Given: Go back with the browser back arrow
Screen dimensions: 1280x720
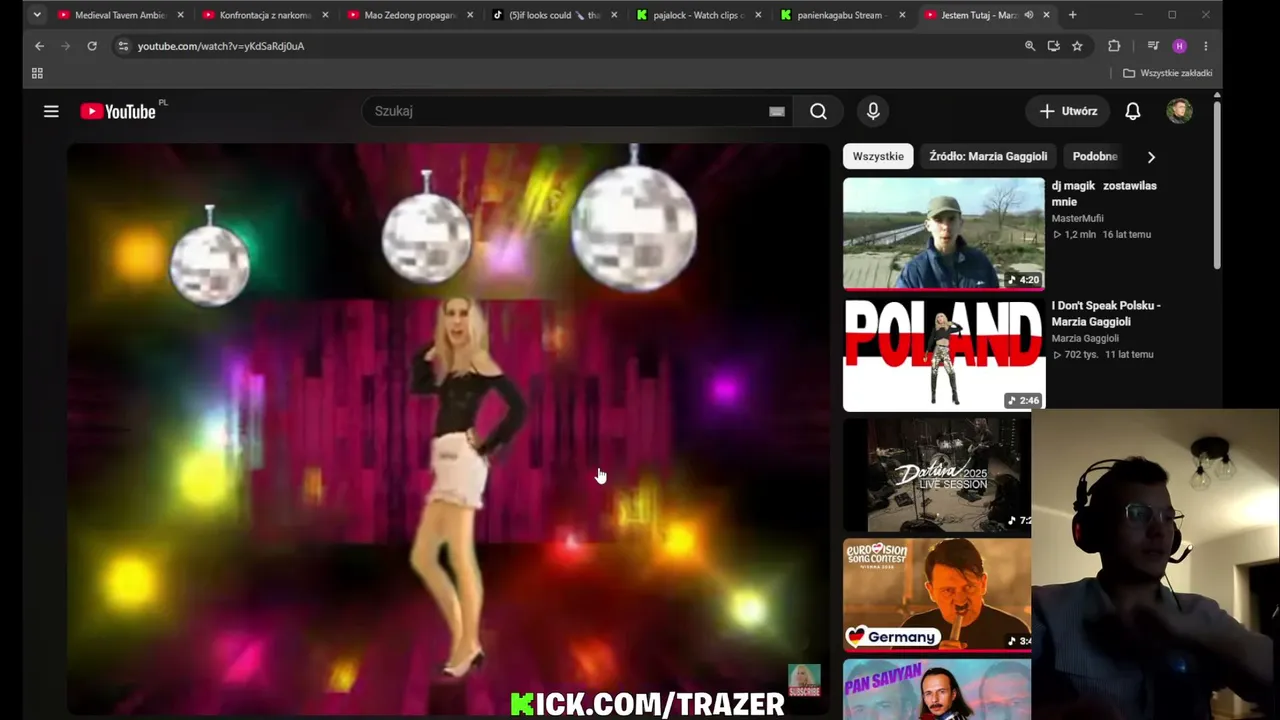Looking at the screenshot, I should tap(39, 46).
